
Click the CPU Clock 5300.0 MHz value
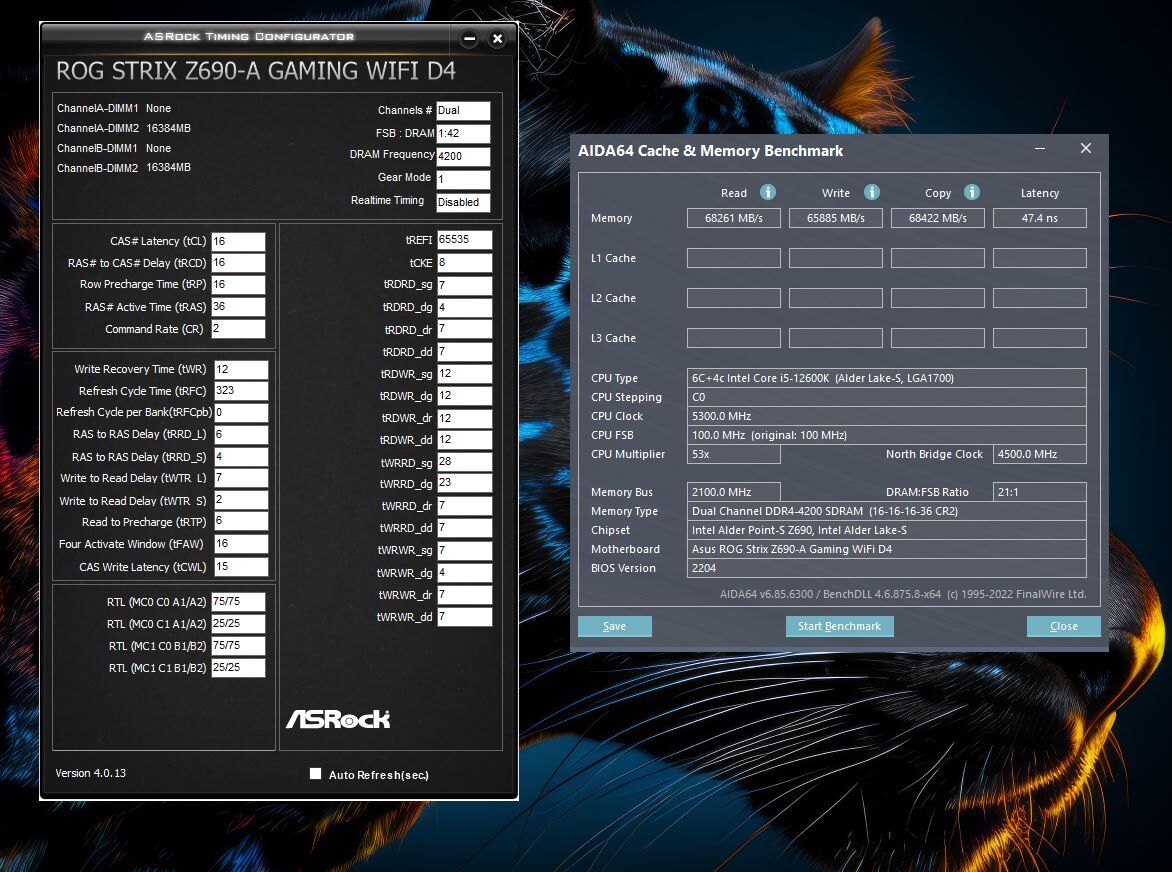click(886, 416)
